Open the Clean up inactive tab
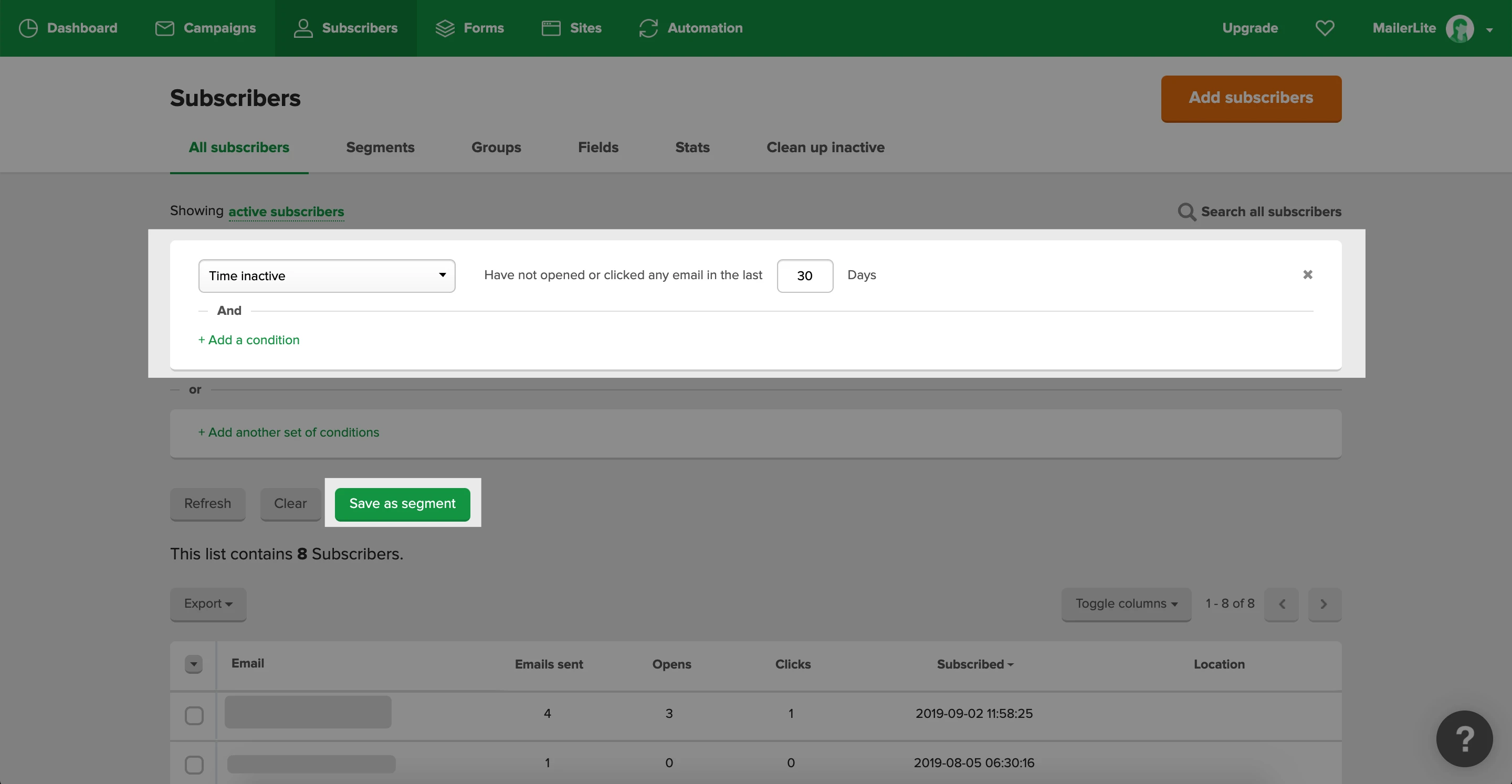Viewport: 1512px width, 784px height. [825, 147]
